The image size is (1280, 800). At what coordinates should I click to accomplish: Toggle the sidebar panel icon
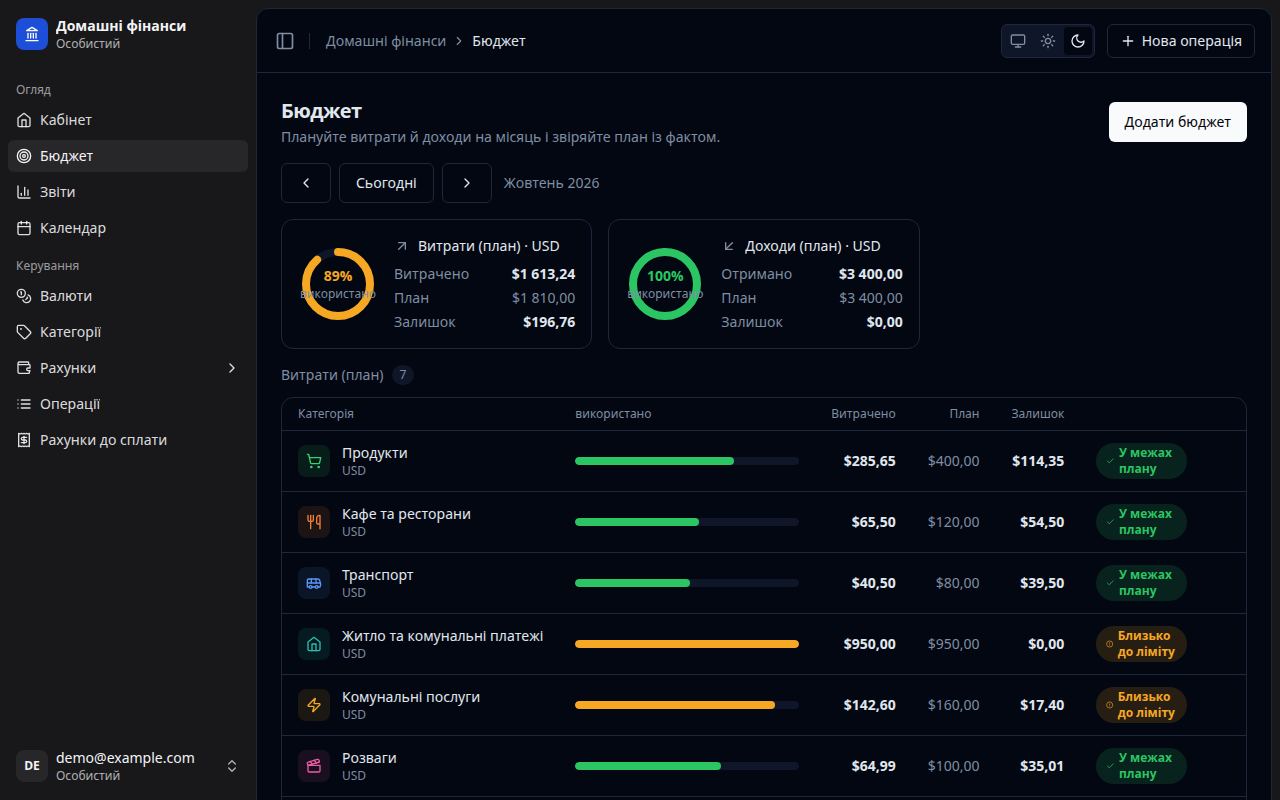click(x=285, y=41)
